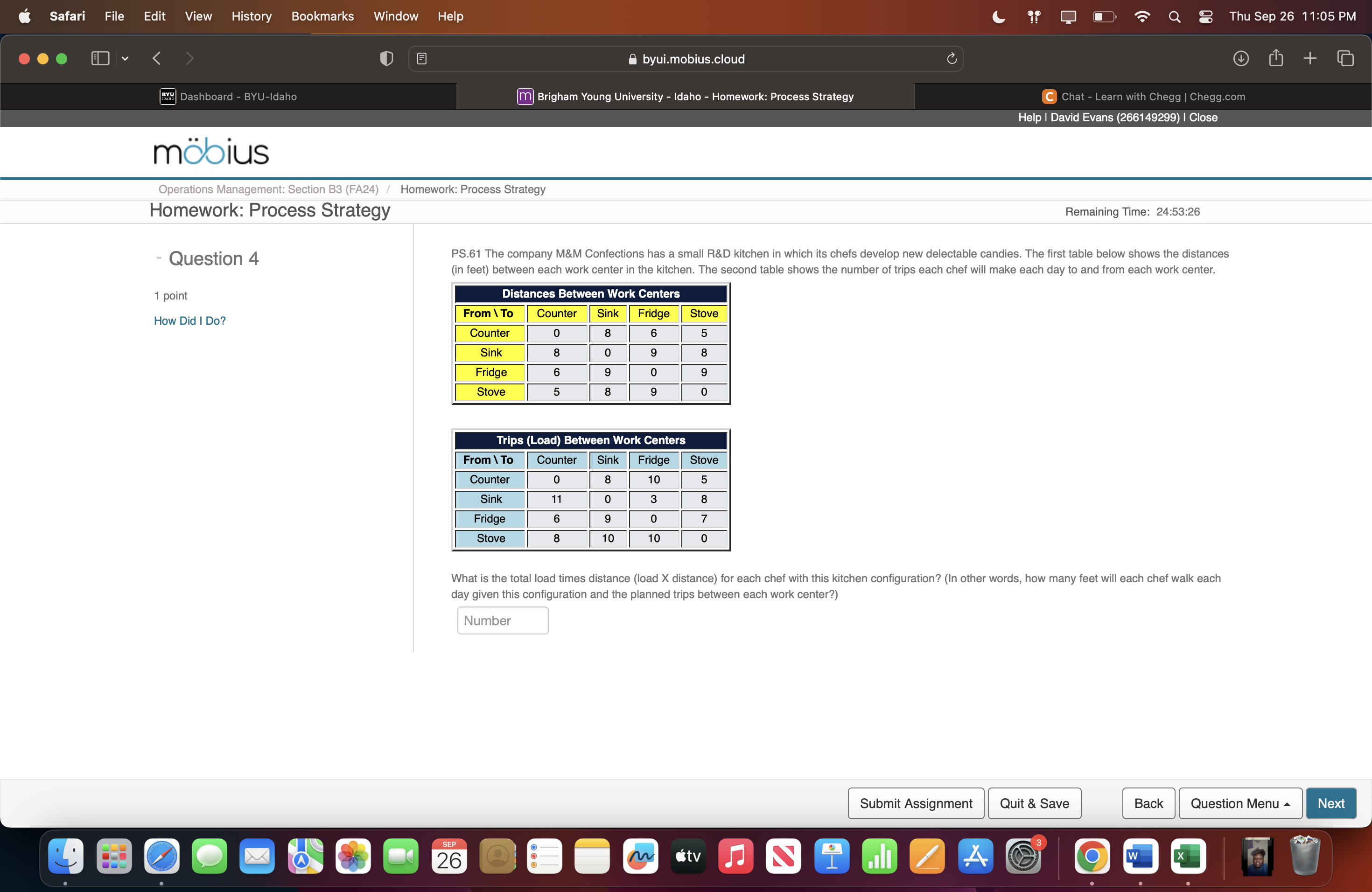The width and height of the screenshot is (1372, 892).
Task: Click the Mobius logo
Action: [x=210, y=151]
